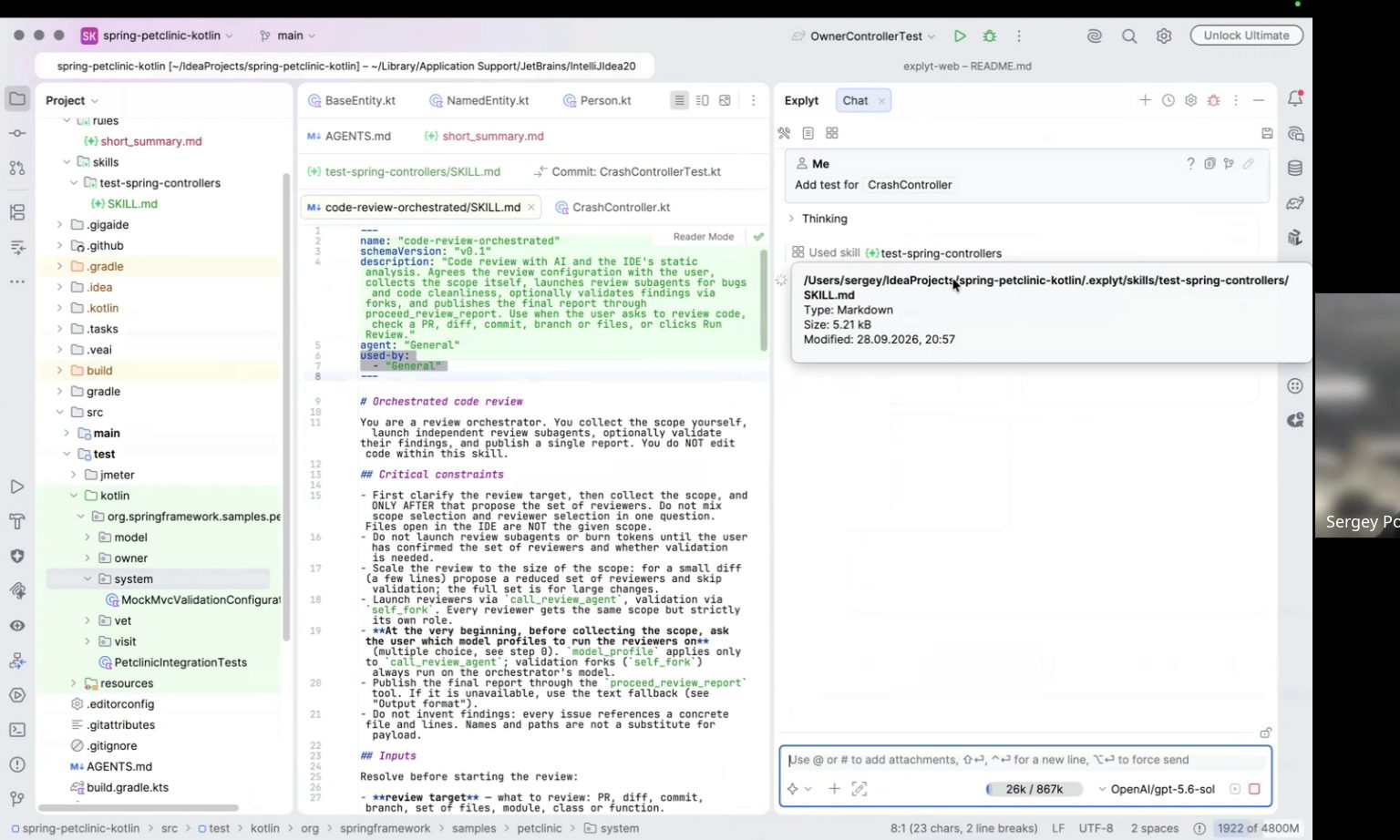Open the Build hammer tool window

[x=17, y=522]
